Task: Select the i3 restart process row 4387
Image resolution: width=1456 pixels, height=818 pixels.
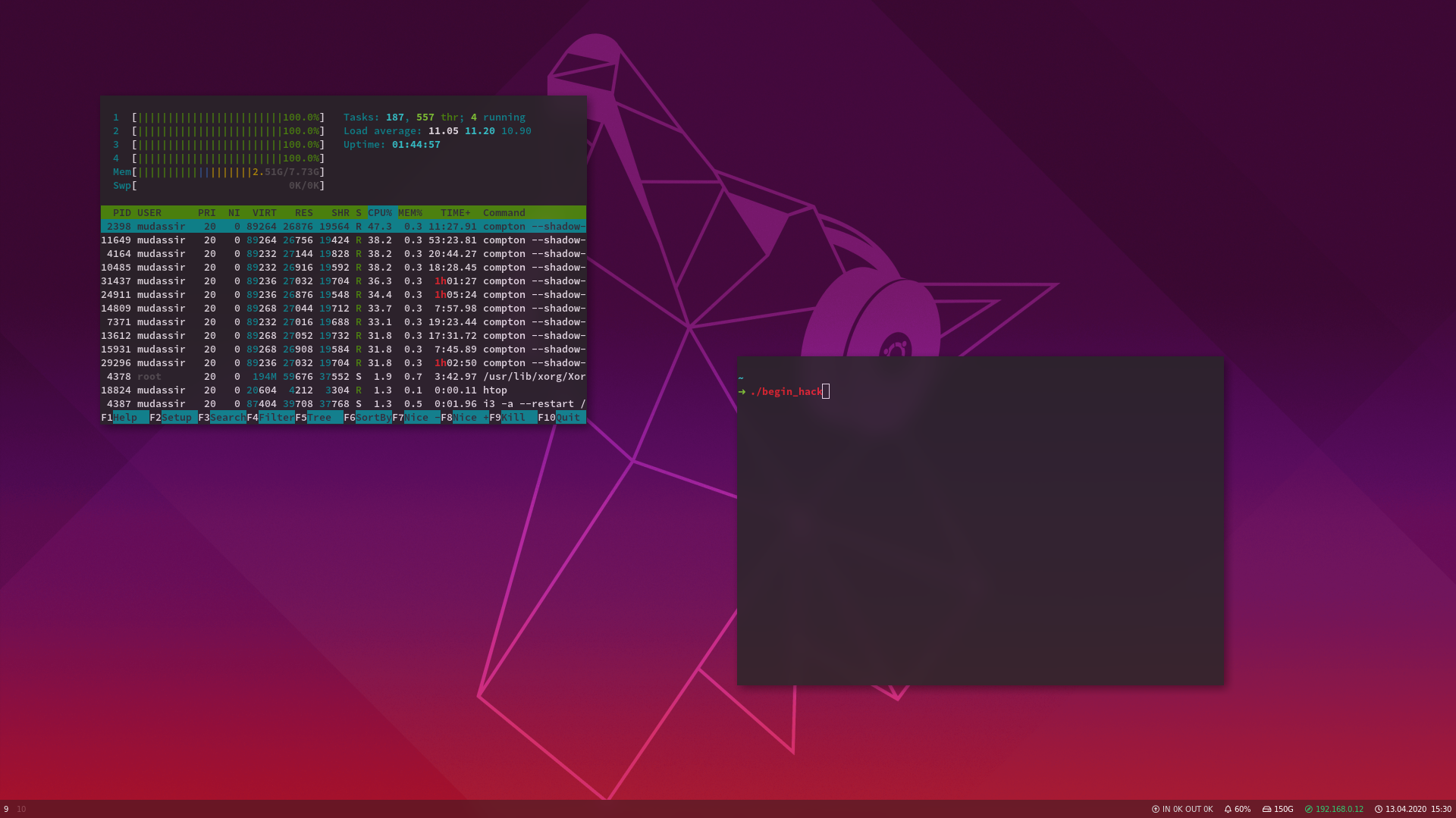Action: tap(344, 404)
